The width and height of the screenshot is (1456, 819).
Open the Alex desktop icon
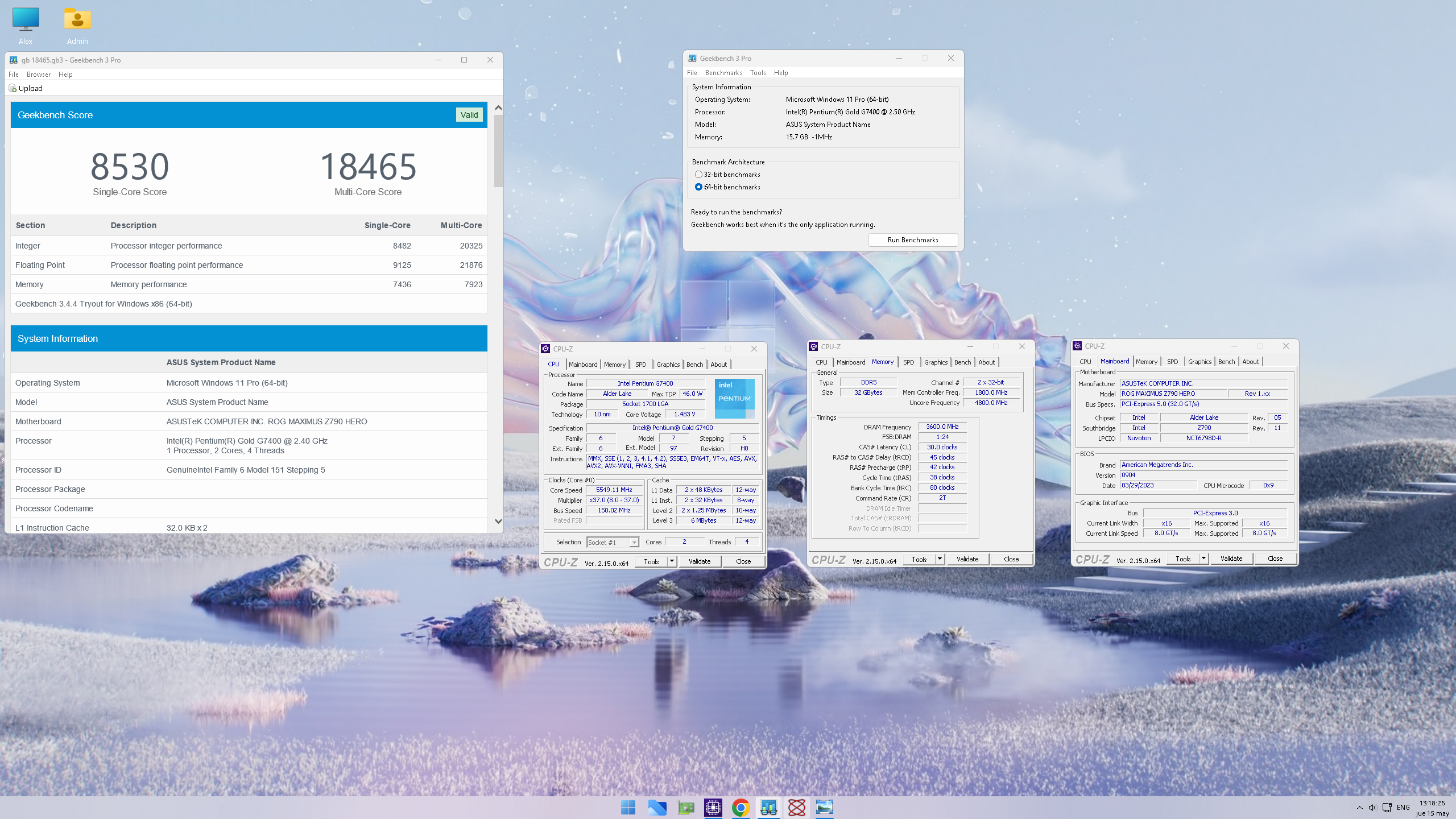(26, 26)
